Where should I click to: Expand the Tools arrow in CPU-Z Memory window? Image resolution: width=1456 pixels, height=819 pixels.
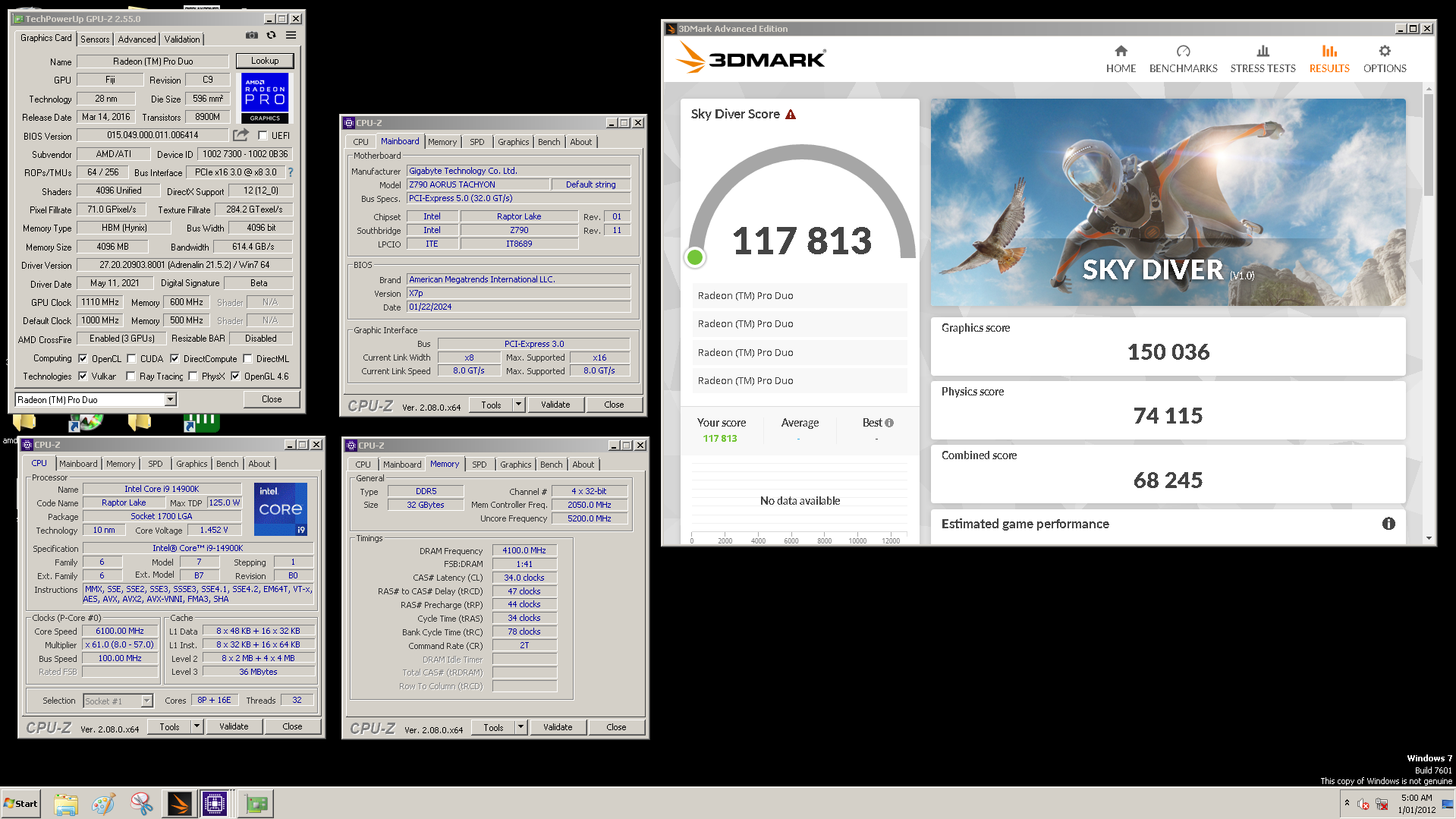pos(520,727)
